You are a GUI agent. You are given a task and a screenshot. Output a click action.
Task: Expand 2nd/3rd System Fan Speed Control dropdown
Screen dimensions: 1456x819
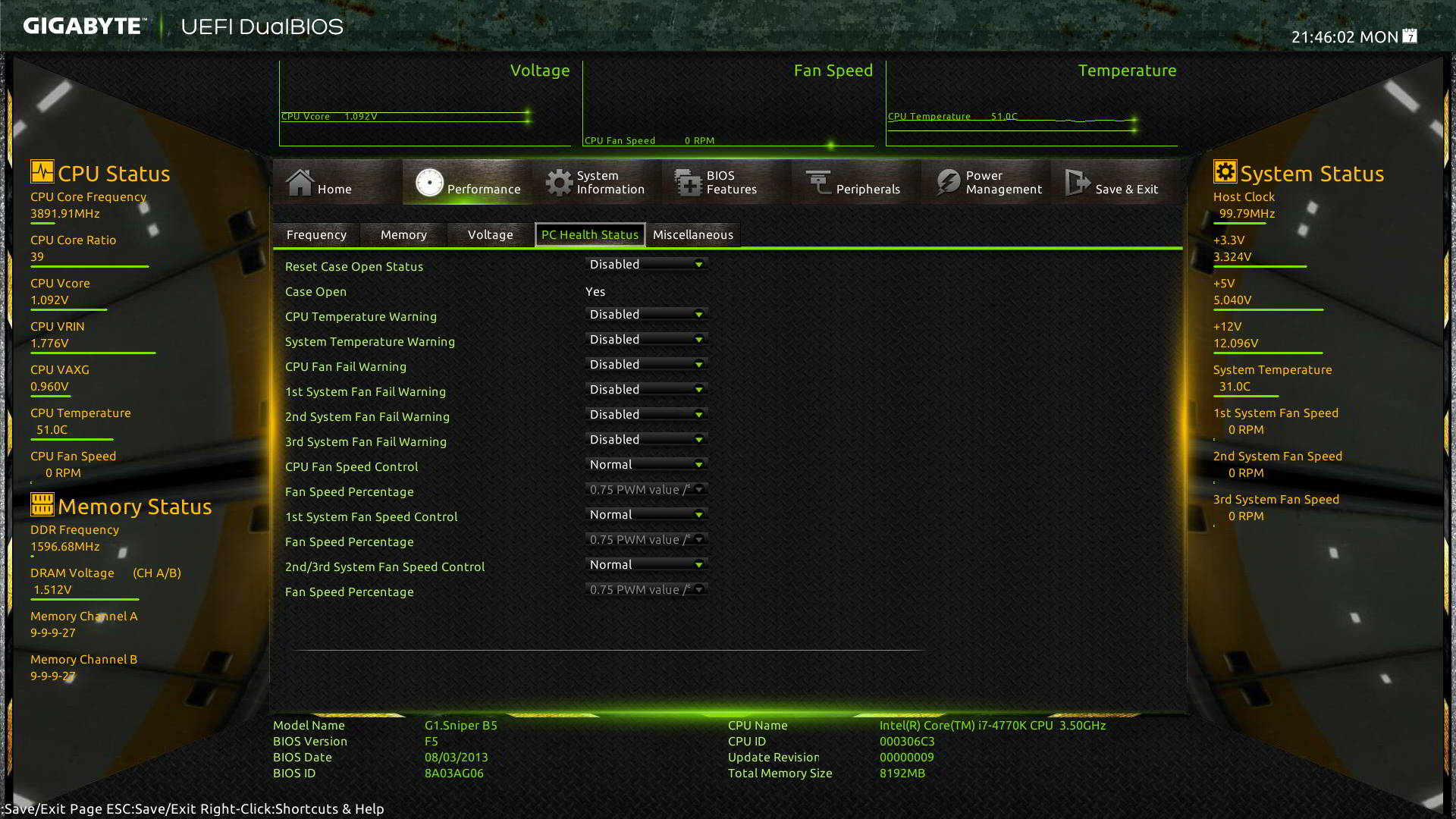[647, 564]
